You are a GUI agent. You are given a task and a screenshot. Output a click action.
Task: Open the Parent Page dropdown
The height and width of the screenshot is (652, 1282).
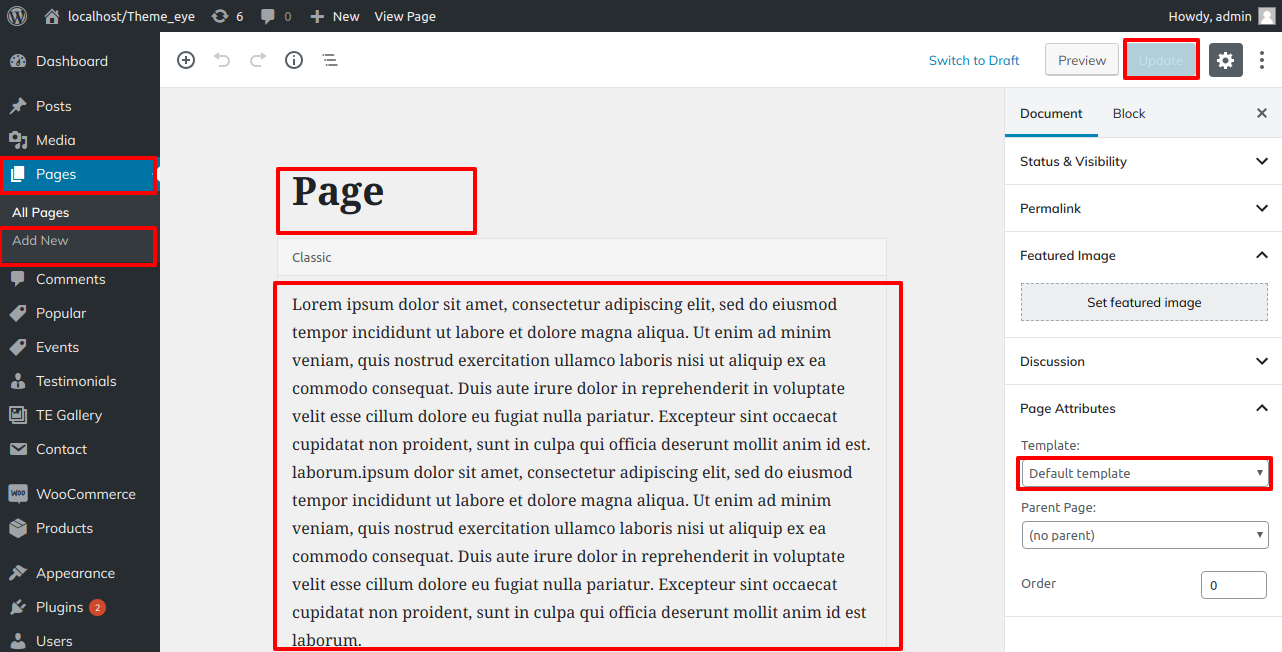tap(1145, 535)
